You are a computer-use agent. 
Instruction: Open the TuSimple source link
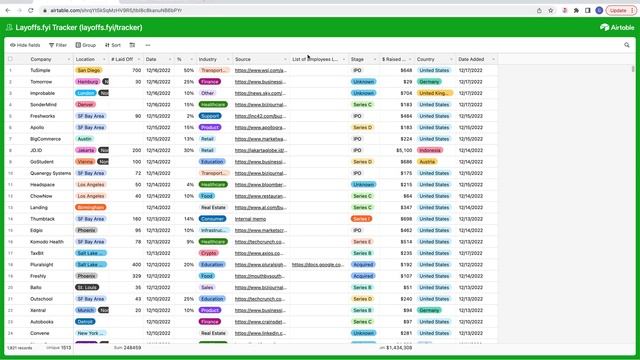tap(261, 70)
